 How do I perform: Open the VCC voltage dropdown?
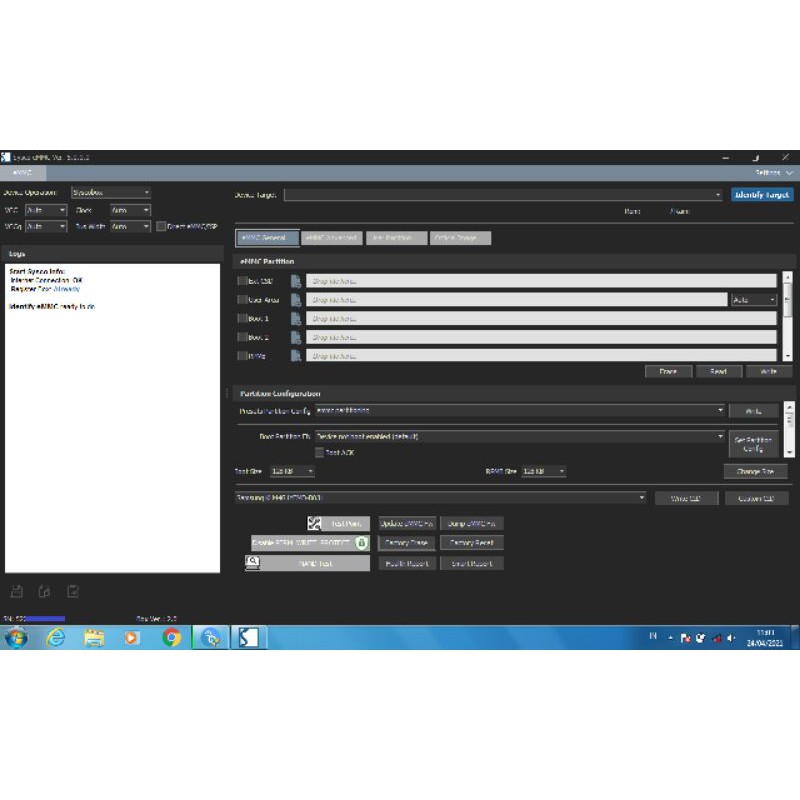coord(46,210)
